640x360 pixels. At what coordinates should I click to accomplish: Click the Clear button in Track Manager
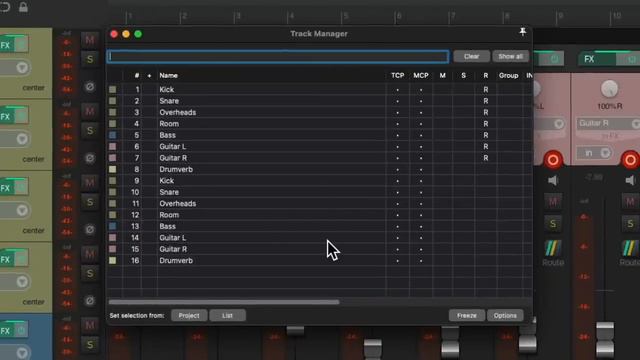[x=471, y=56]
